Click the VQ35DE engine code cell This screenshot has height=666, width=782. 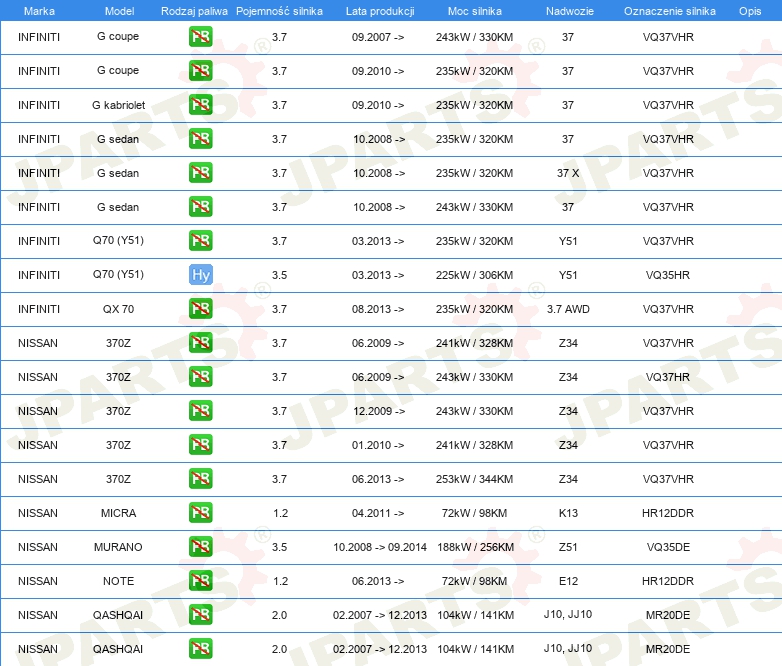point(668,547)
